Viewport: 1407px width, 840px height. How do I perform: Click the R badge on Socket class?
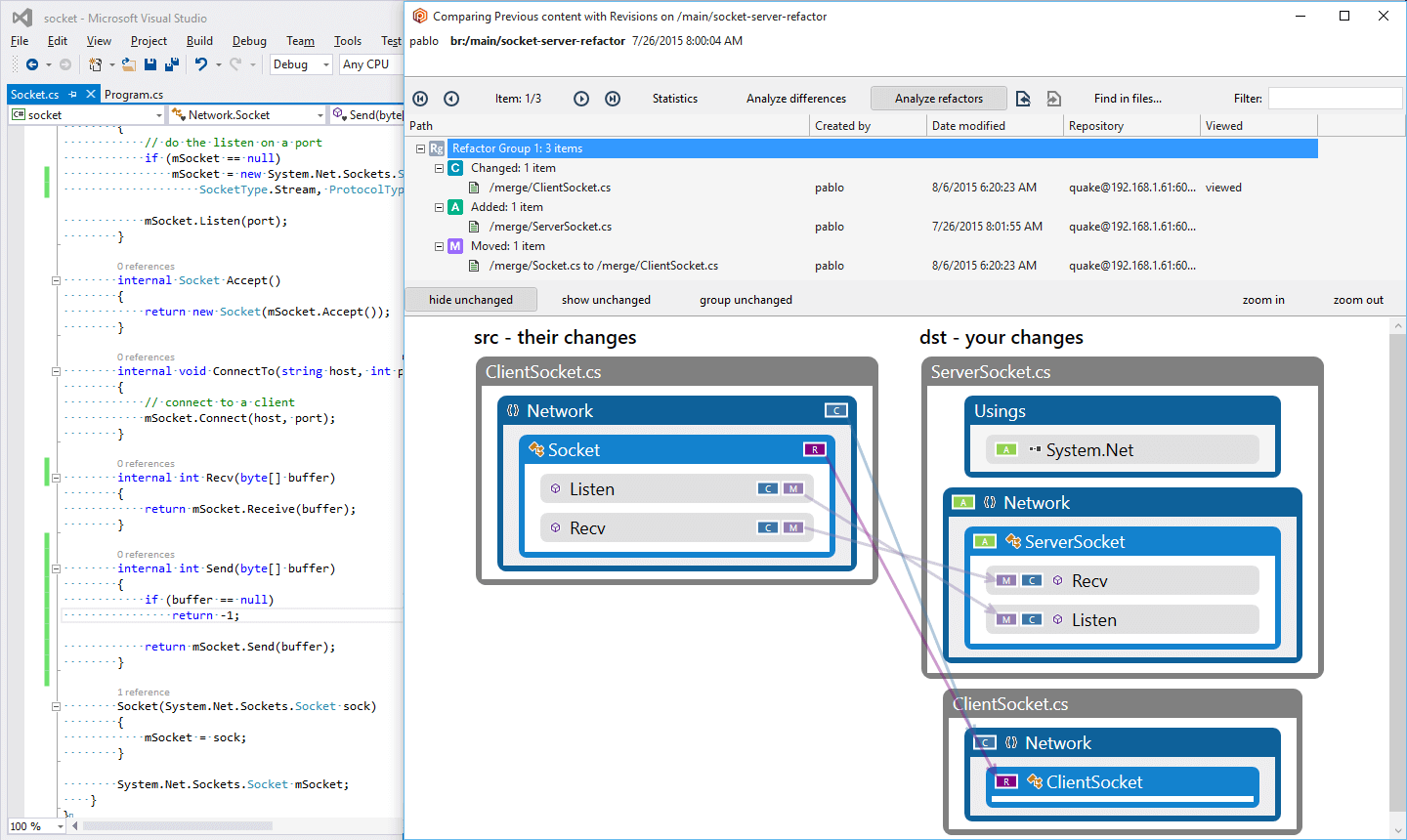pyautogui.click(x=814, y=449)
